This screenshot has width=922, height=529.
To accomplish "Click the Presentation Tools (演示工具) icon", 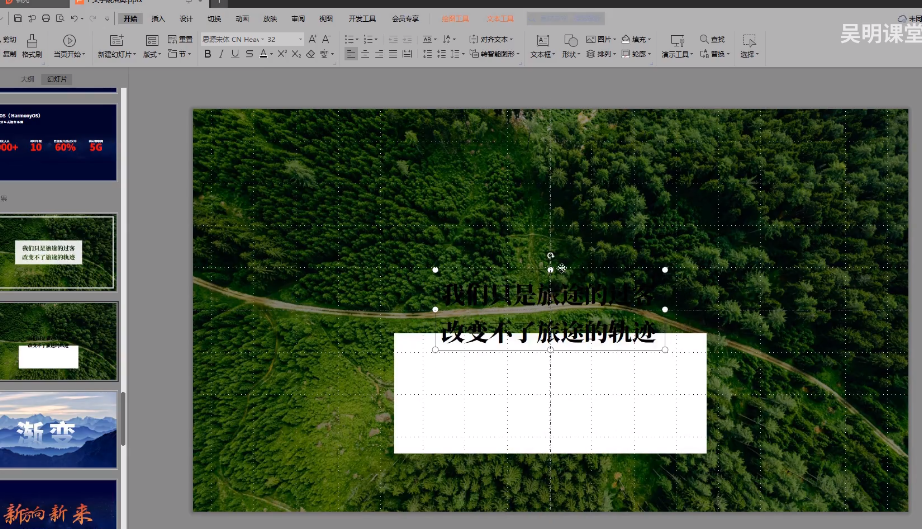I will coord(677,41).
